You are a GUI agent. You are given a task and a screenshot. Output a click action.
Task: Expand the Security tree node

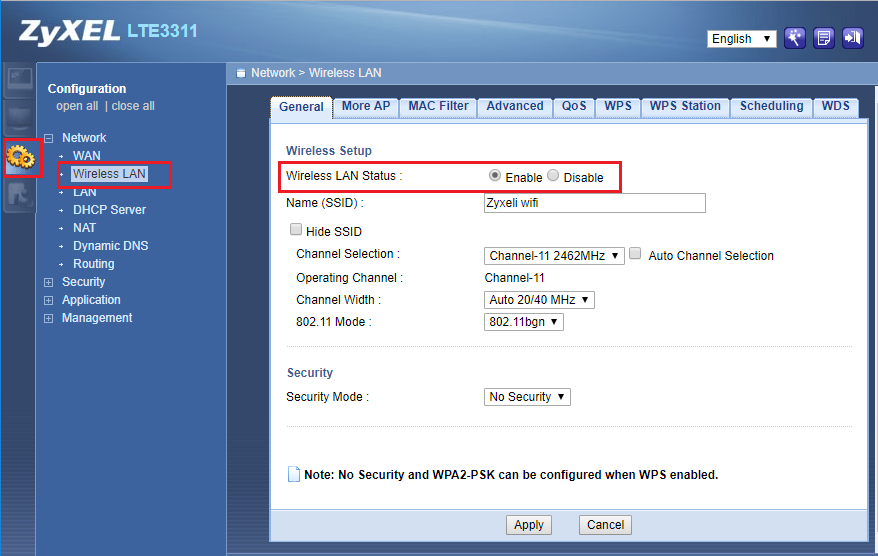click(49, 282)
